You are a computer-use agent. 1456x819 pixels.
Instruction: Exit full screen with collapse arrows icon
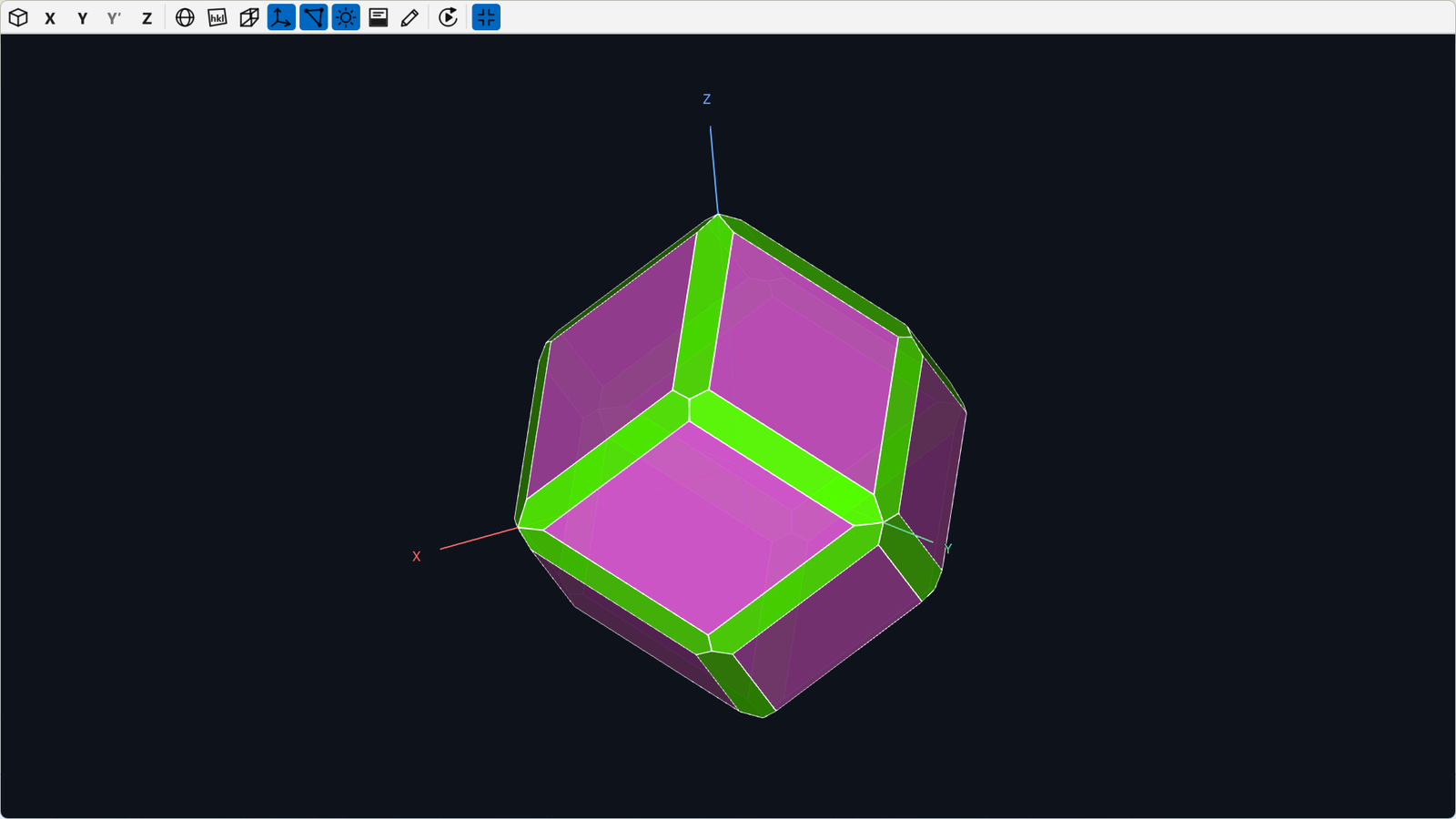pos(486,17)
